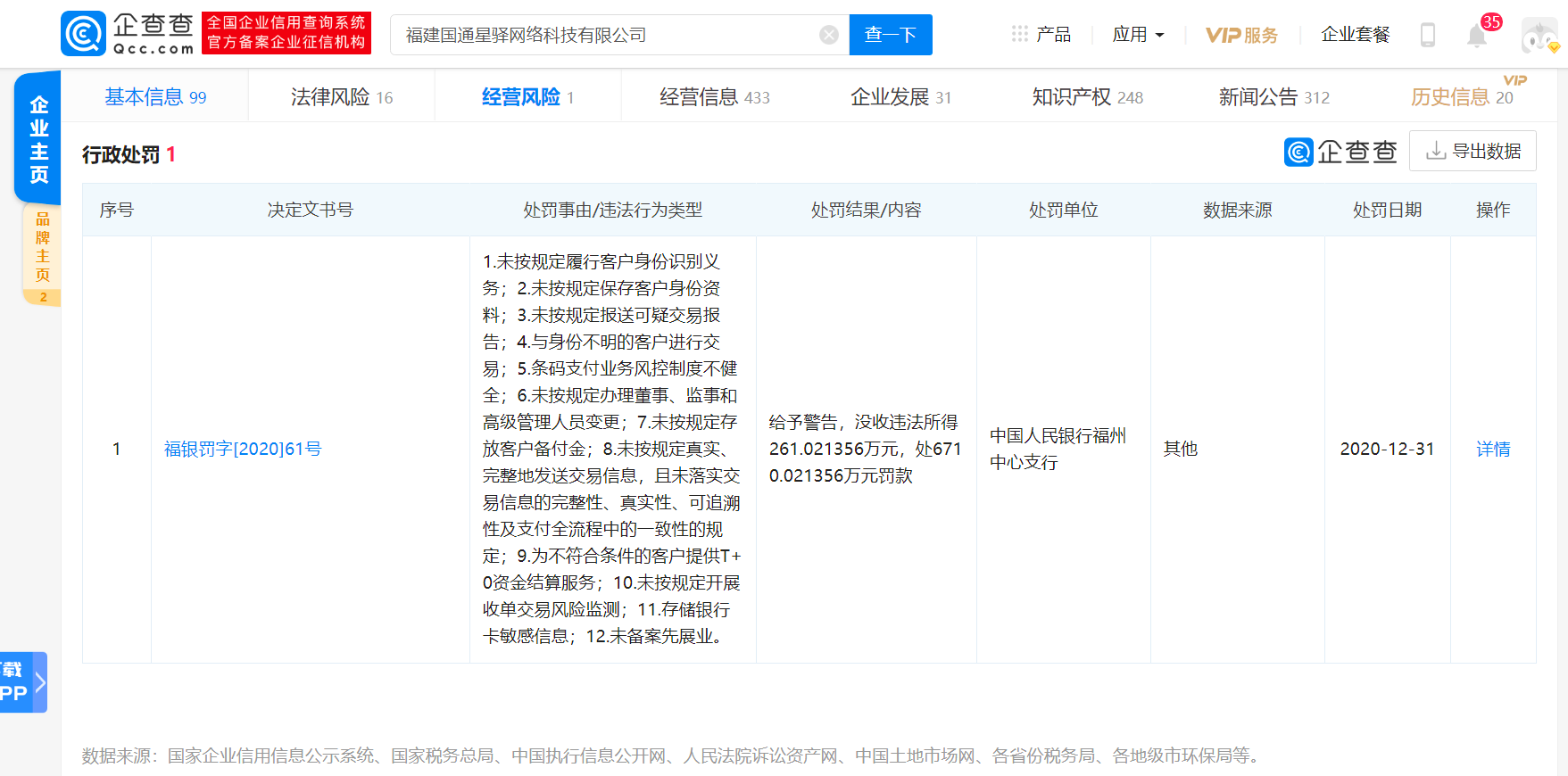Switch to 基本信息 tab
The height and width of the screenshot is (776, 1568).
[155, 97]
